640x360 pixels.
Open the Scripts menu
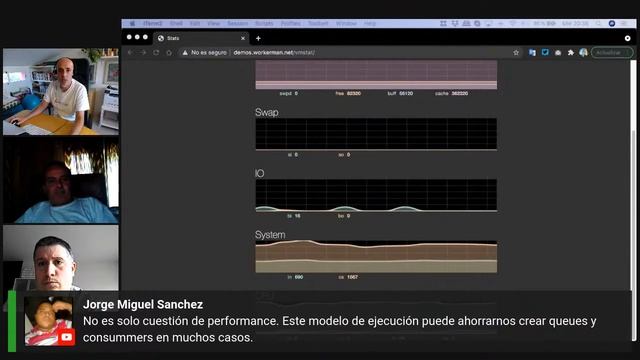click(x=264, y=24)
